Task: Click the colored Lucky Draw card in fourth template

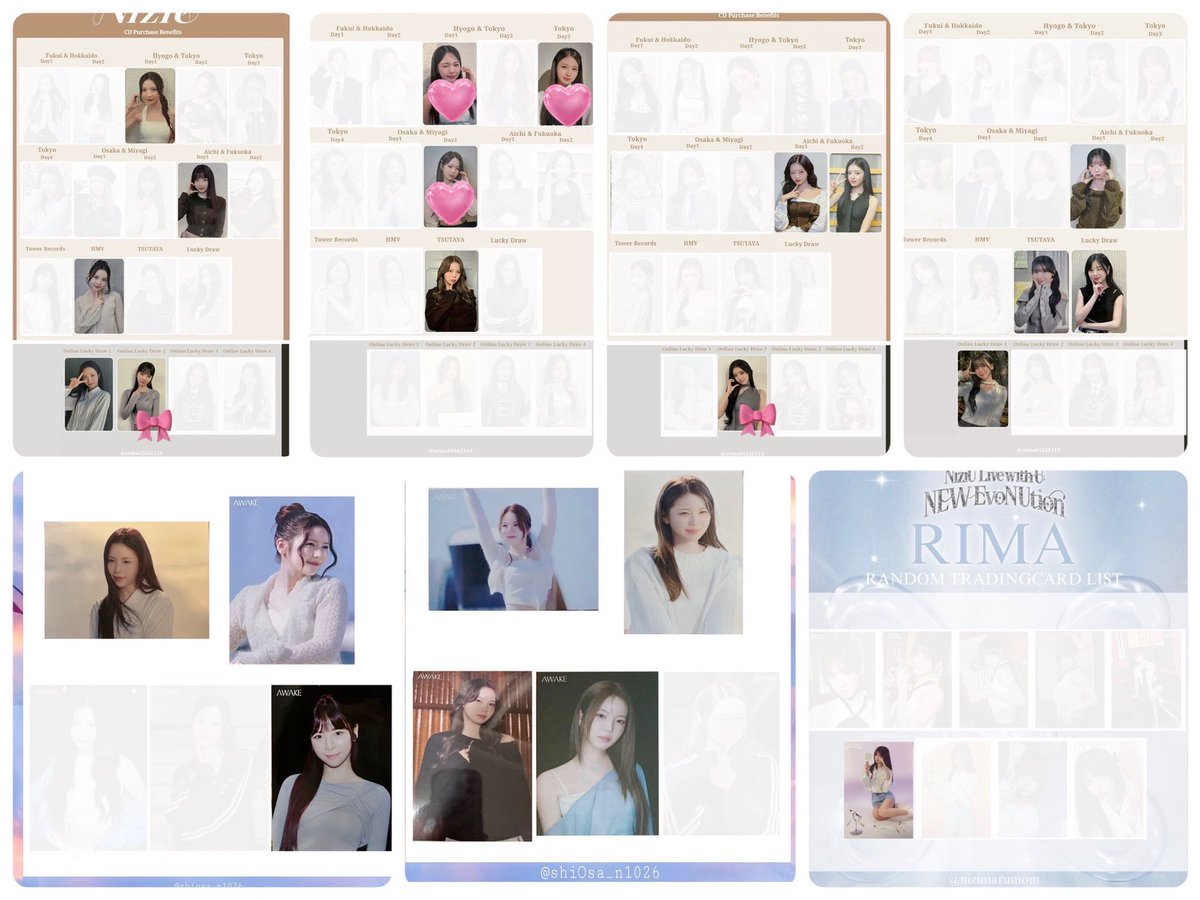Action: pos(1099,291)
